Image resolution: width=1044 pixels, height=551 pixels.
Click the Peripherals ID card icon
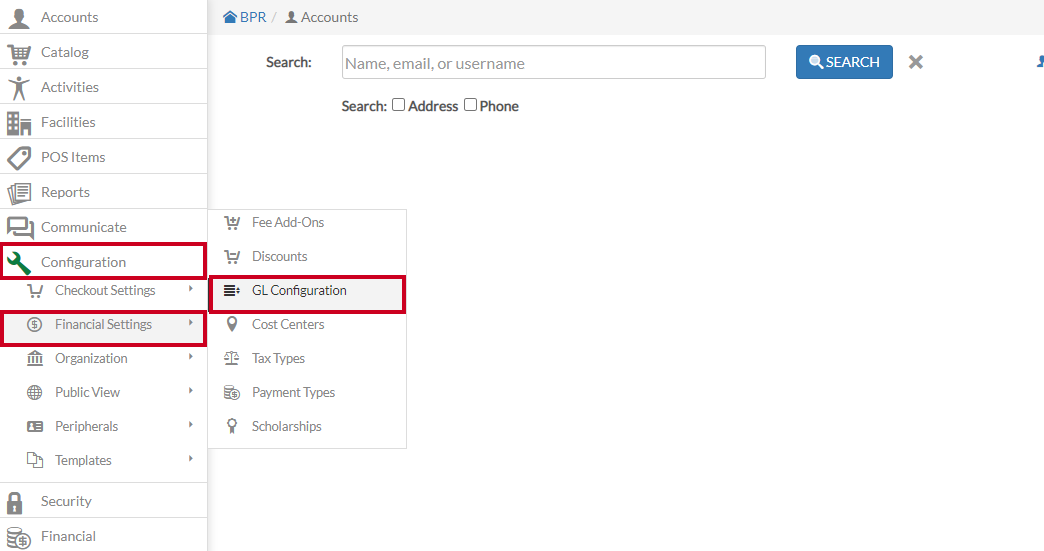35,427
